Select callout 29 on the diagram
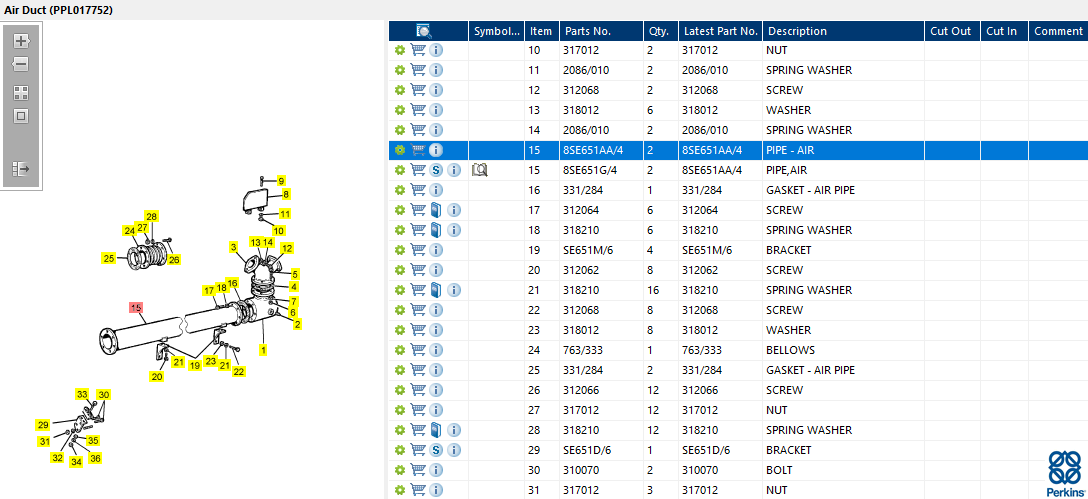This screenshot has width=1088, height=499. [x=43, y=425]
